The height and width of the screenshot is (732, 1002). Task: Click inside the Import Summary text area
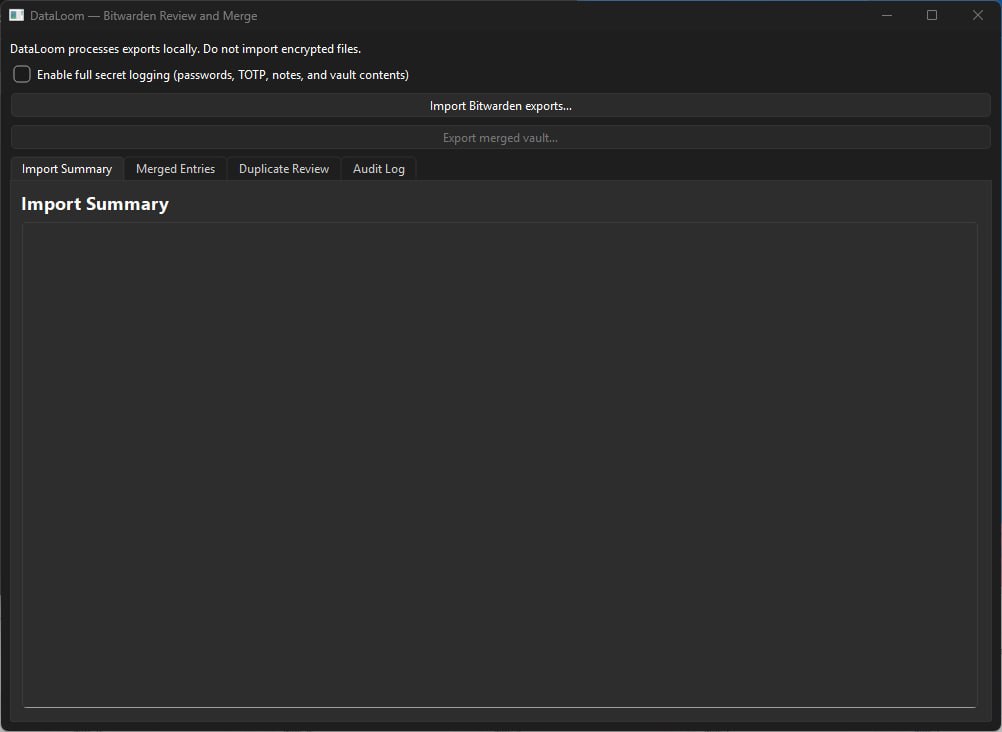[500, 465]
